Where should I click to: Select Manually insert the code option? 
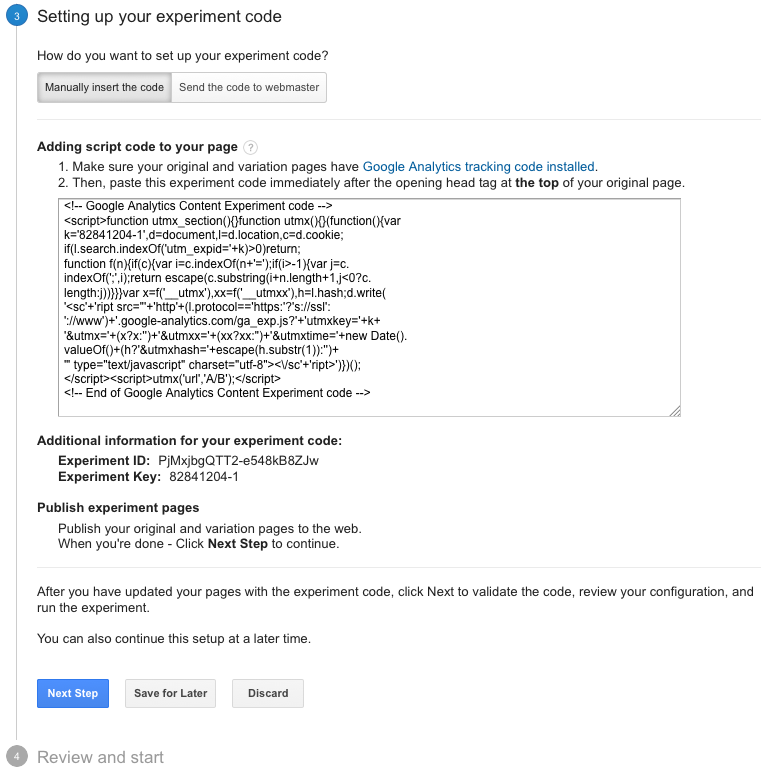(x=104, y=87)
